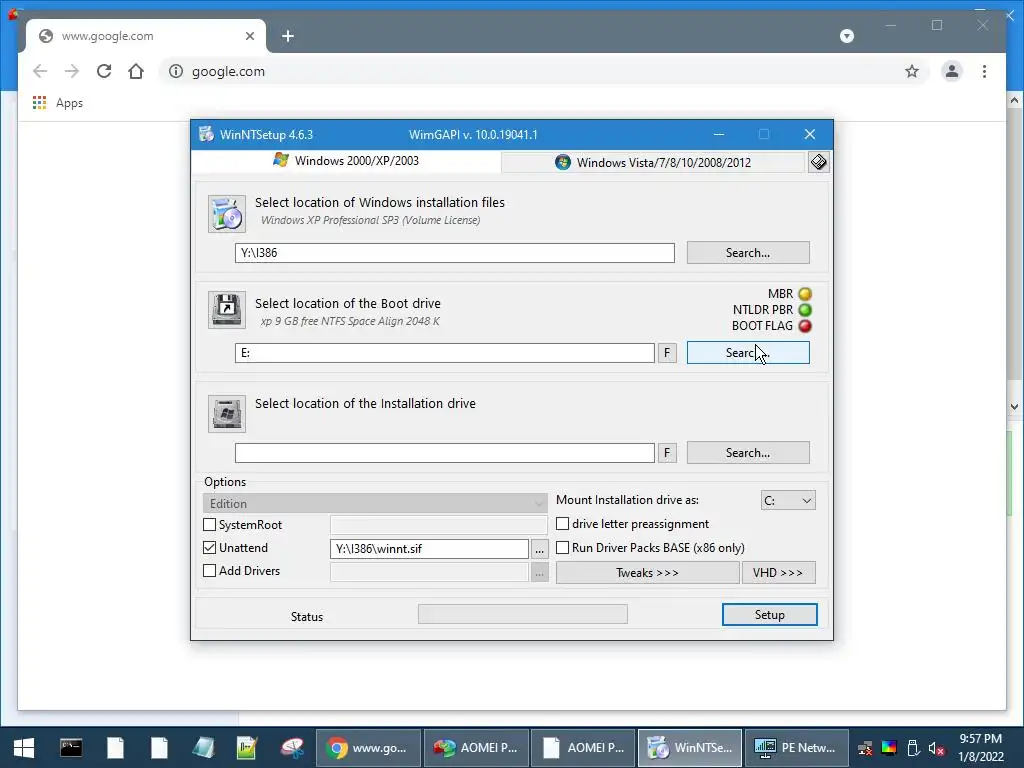This screenshot has width=1024, height=768.
Task: Switch to first AOMEI P... taskbar window
Action: coord(477,748)
